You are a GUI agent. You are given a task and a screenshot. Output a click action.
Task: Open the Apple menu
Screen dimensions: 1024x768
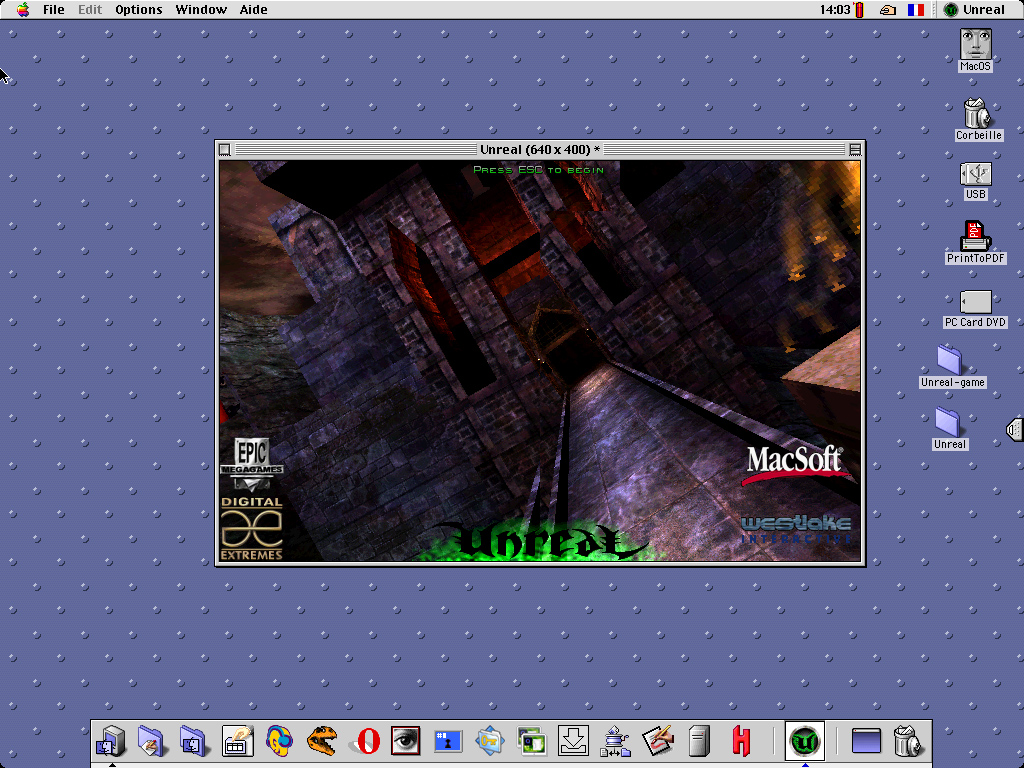point(23,9)
